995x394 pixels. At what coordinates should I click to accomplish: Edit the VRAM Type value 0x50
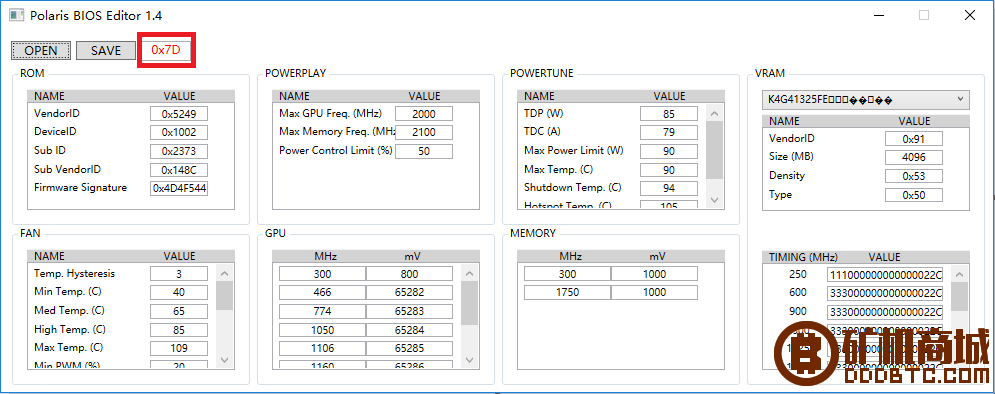(x=914, y=195)
